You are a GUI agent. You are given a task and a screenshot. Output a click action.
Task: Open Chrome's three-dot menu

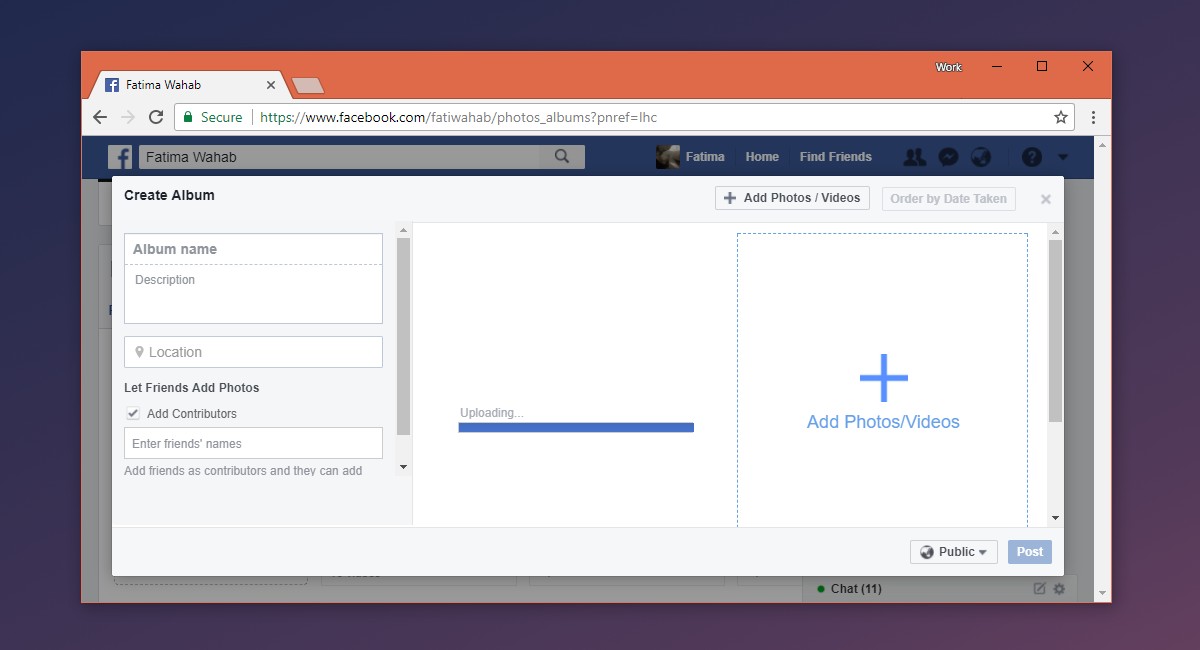tap(1093, 117)
